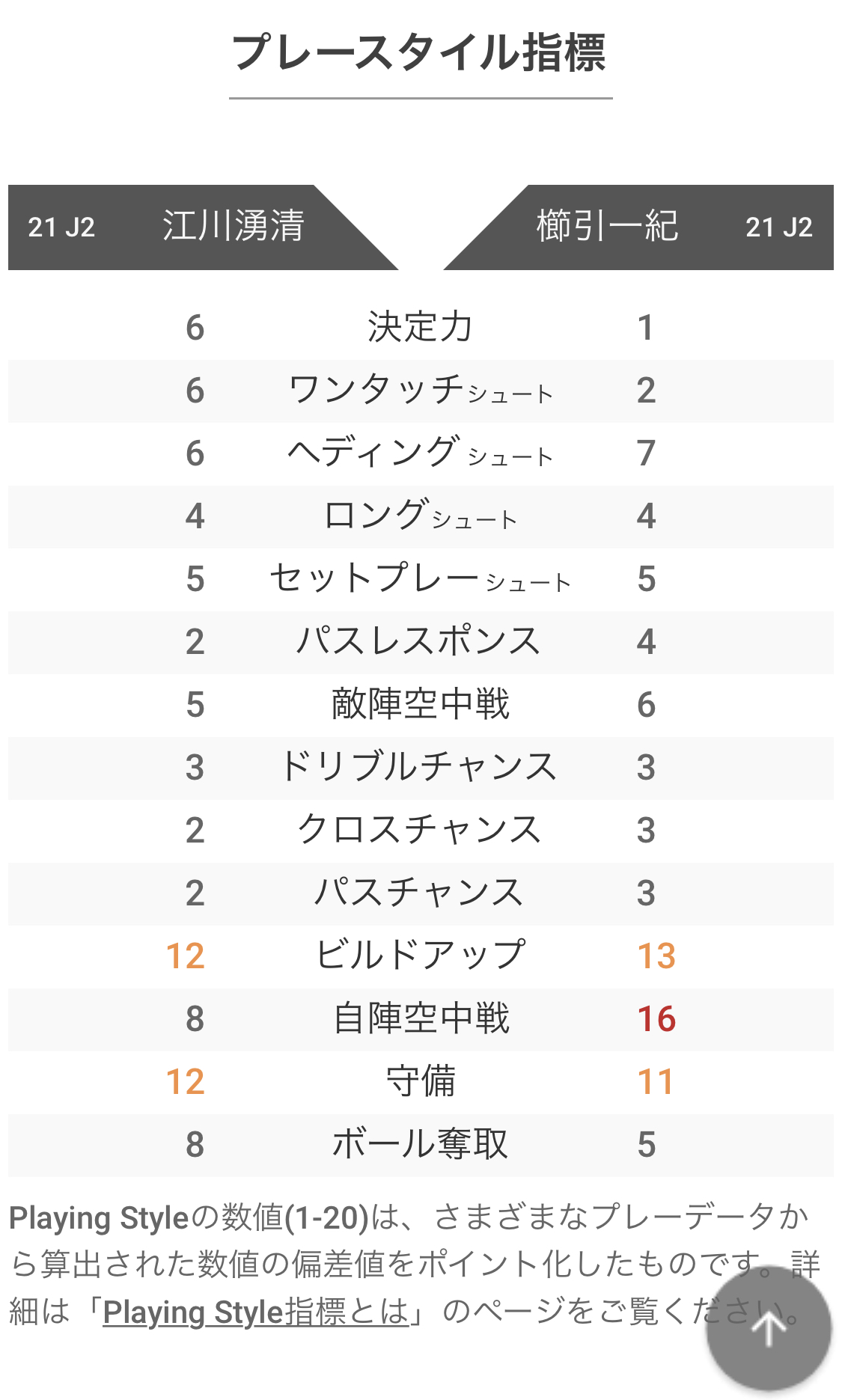The width and height of the screenshot is (842, 1400).
Task: Click the ボール奪取 row label
Action: coord(420,1144)
